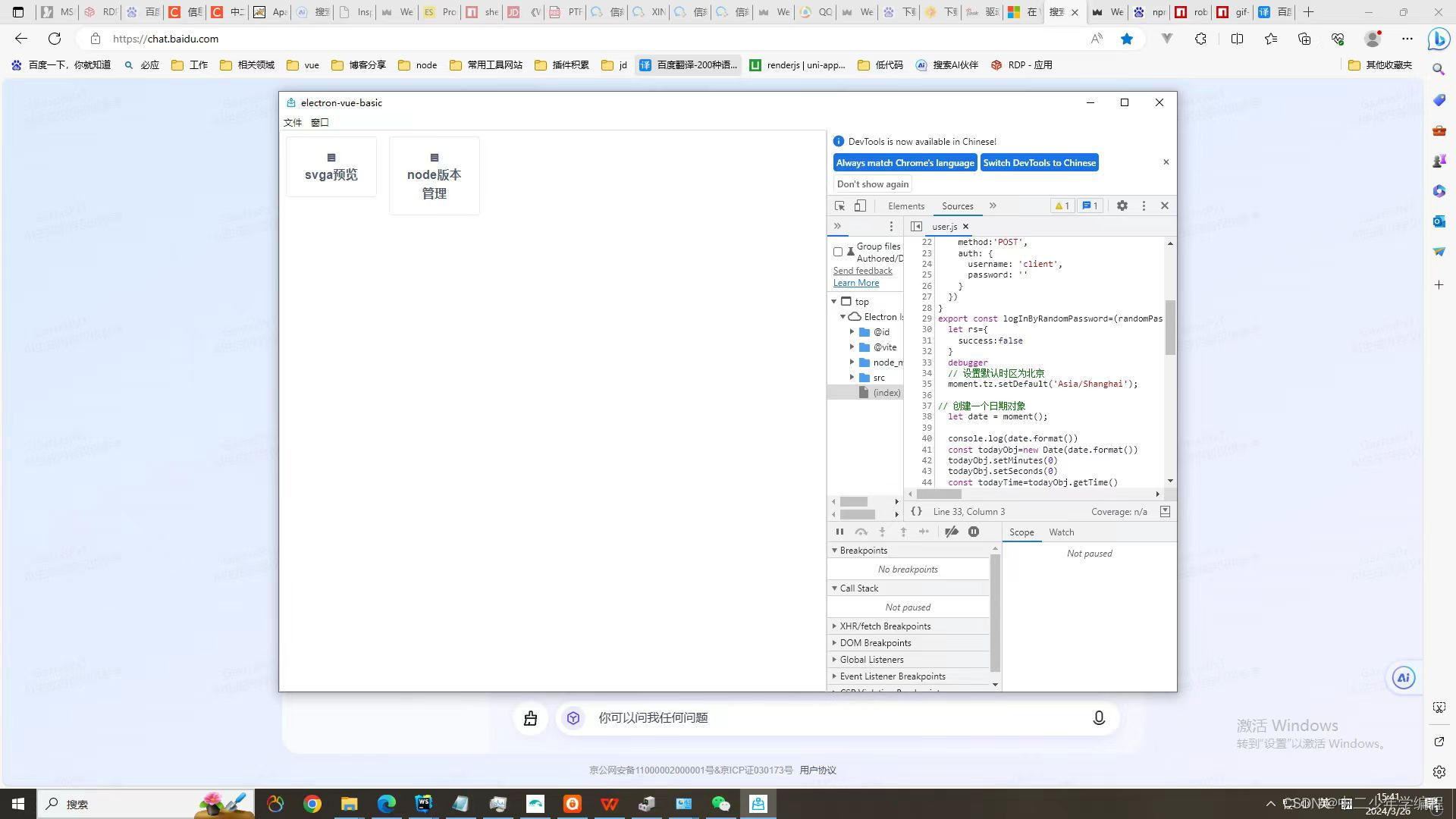Open the Watch tab
Viewport: 1456px width, 819px height.
[x=1061, y=532]
